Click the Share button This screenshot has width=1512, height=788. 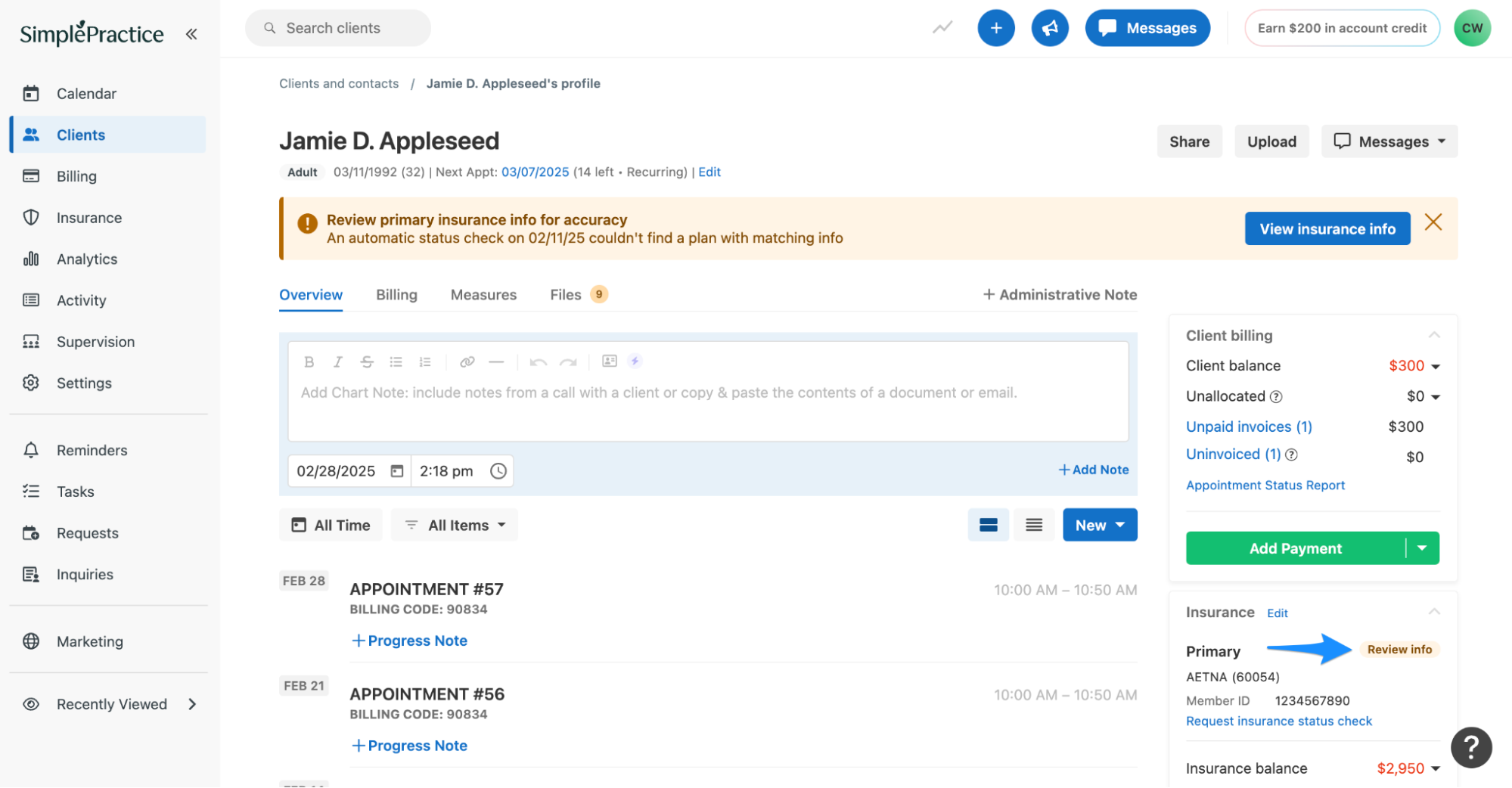pyautogui.click(x=1189, y=141)
